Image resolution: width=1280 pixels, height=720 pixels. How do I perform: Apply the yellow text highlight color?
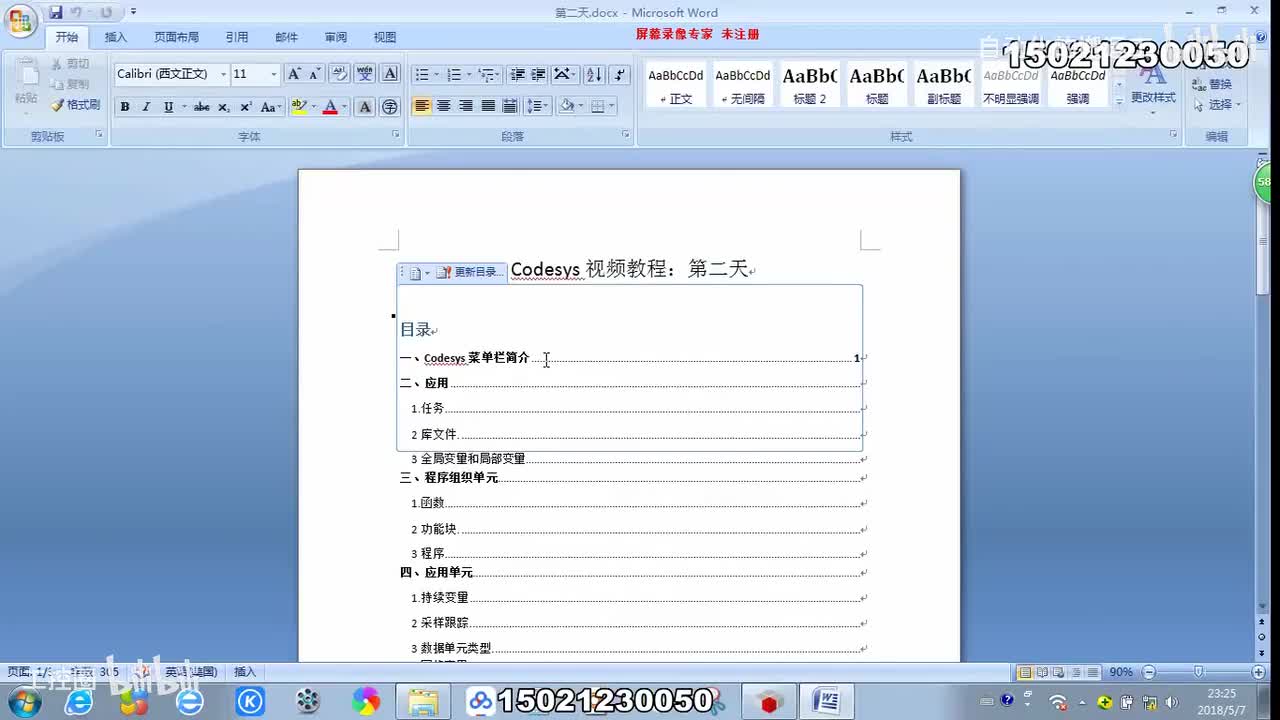pos(298,107)
